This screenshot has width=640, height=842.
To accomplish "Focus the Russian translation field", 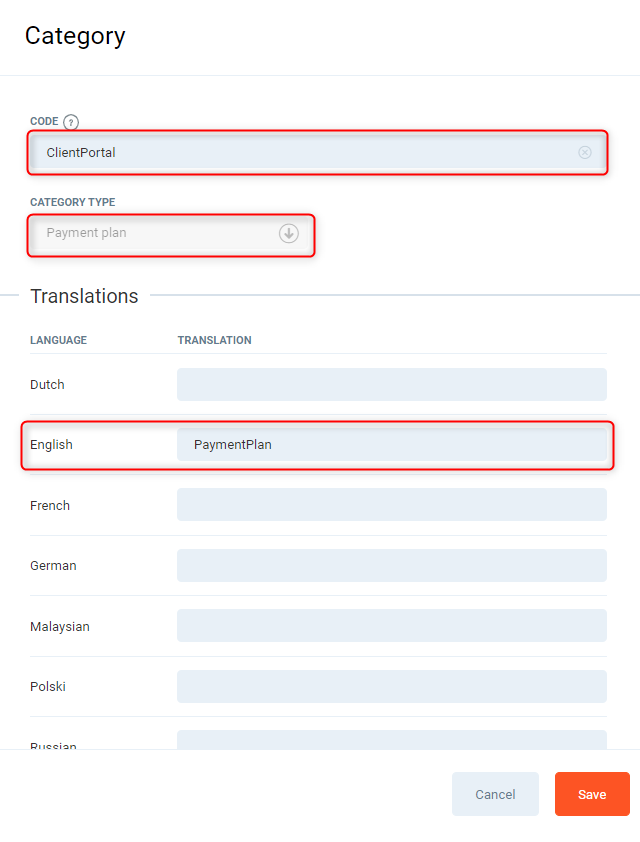I will coord(391,740).
